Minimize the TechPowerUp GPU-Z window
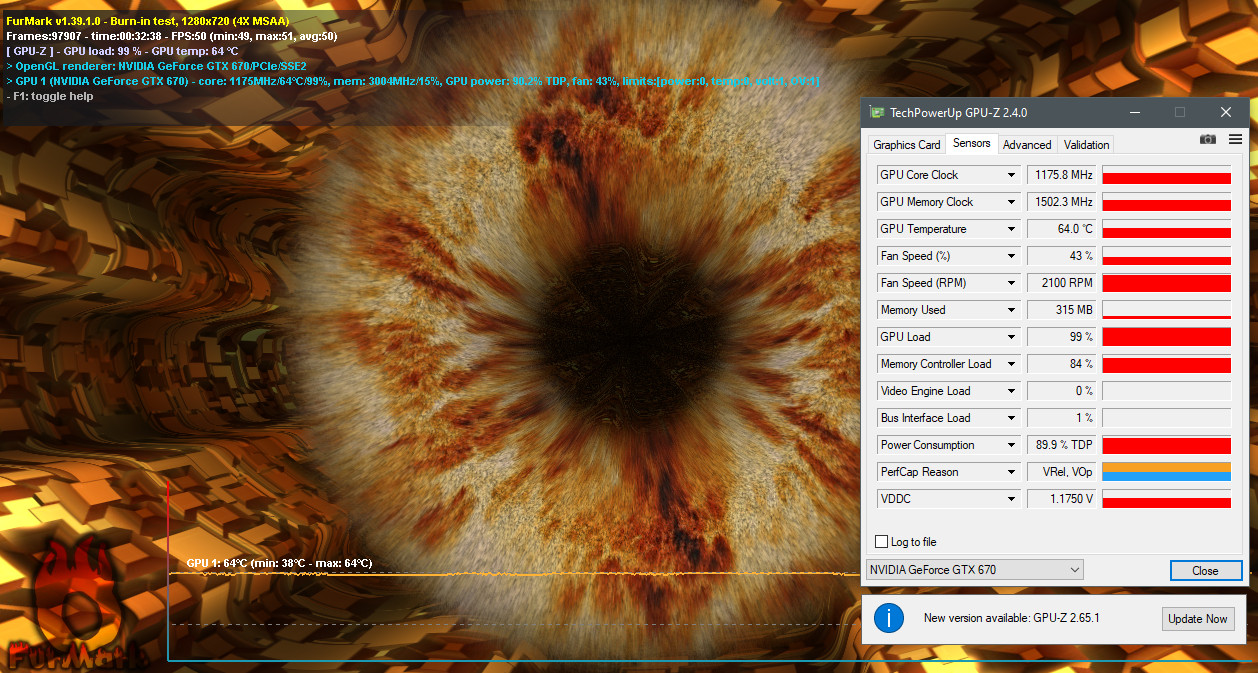Image resolution: width=1258 pixels, height=673 pixels. click(x=1134, y=112)
